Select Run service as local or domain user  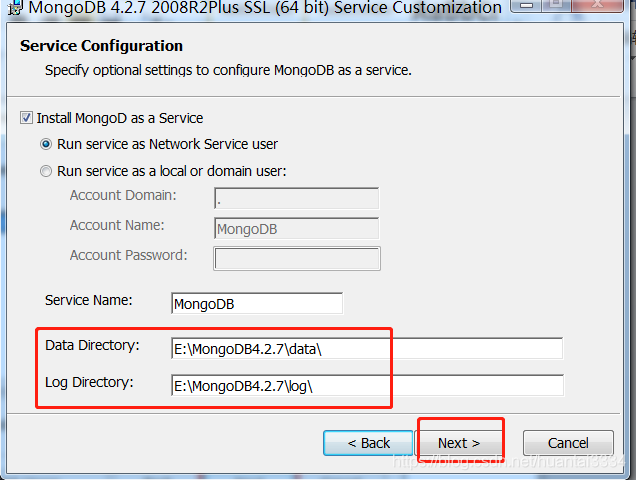(x=46, y=171)
